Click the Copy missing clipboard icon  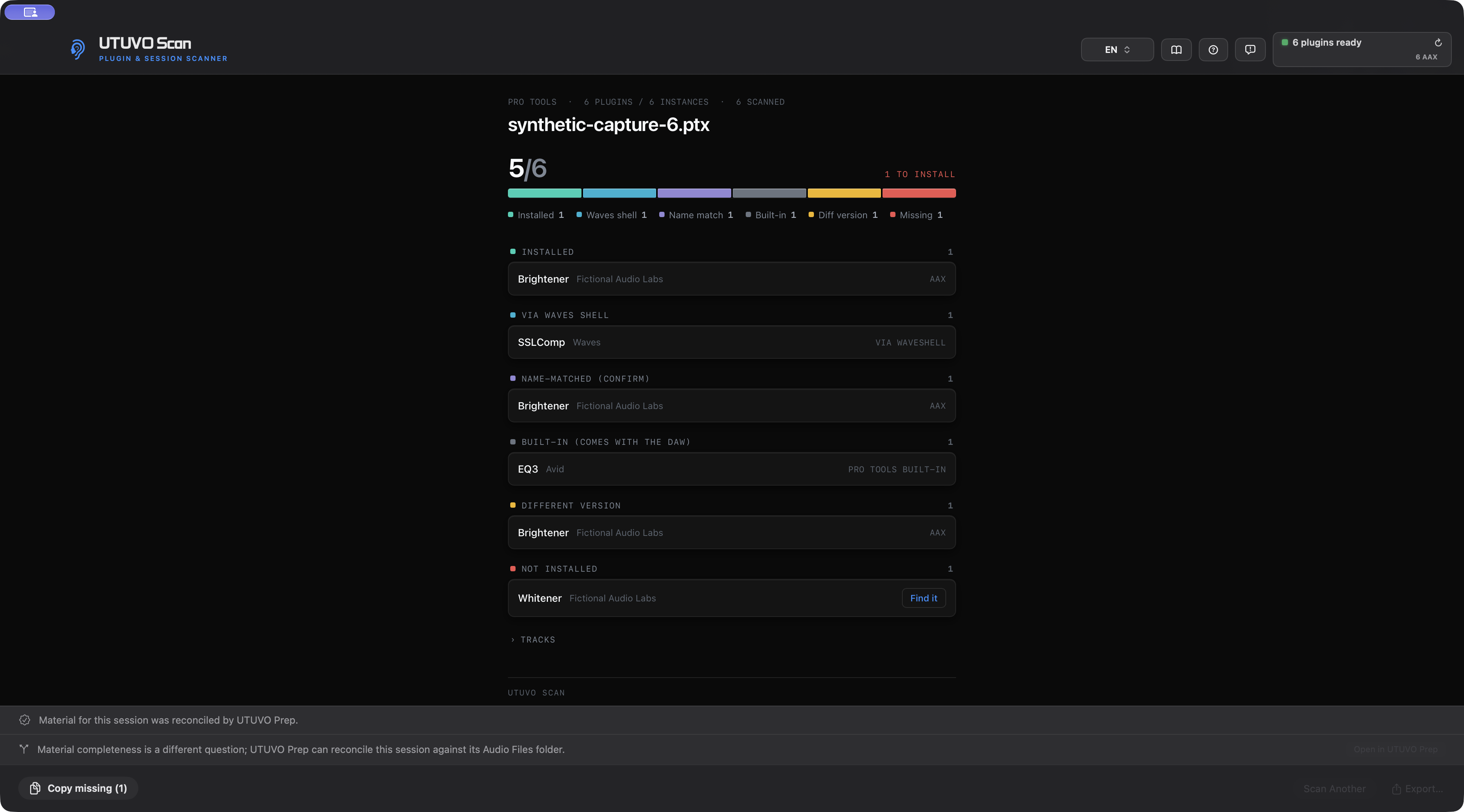35,788
